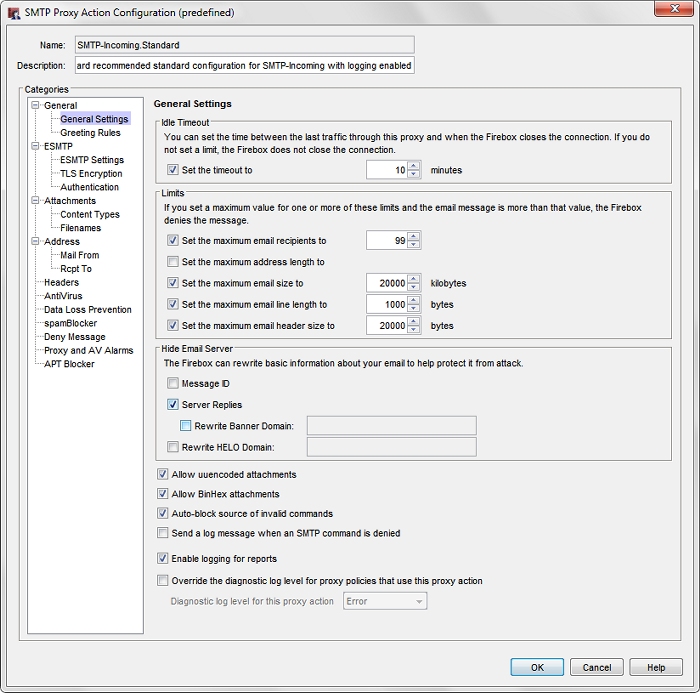Image resolution: width=700 pixels, height=693 pixels.
Task: Toggle the Set the timeout checkbox
Action: [x=173, y=170]
